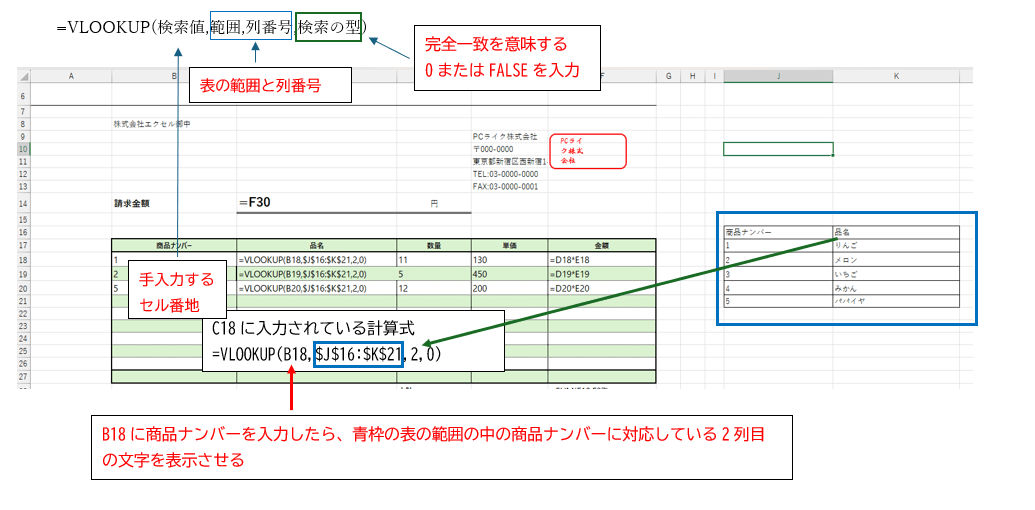Screen dimensions: 1035x510
Task: Click the みかん cell
Action: [896, 287]
